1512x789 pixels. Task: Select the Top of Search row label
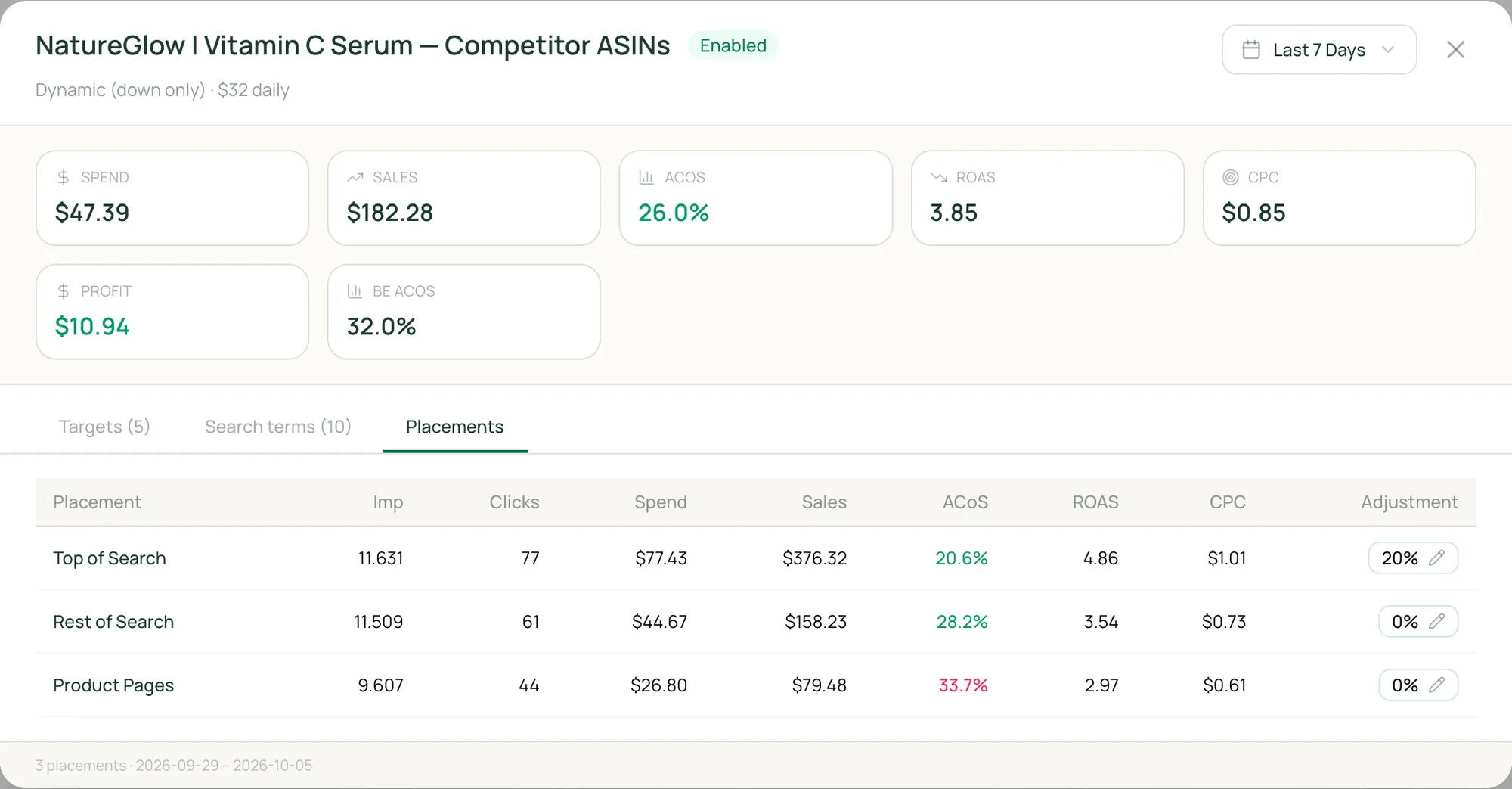tap(110, 558)
